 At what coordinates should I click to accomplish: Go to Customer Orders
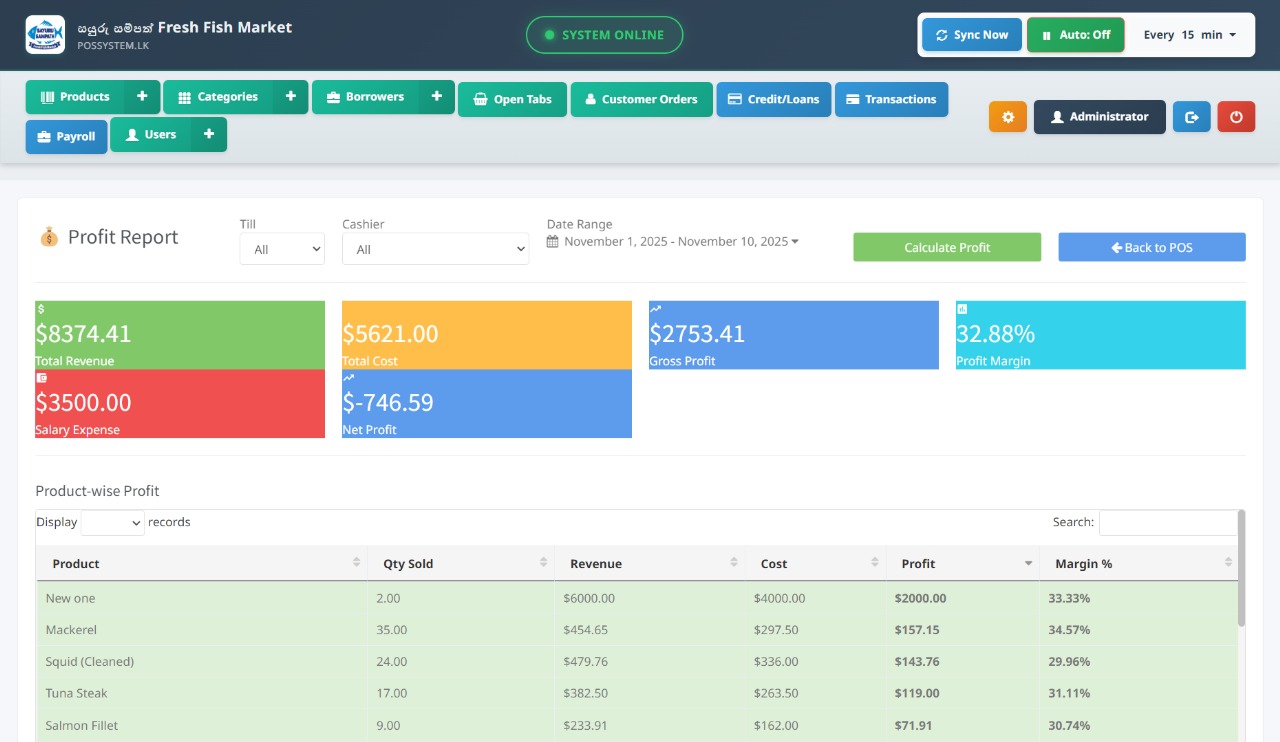(x=641, y=100)
